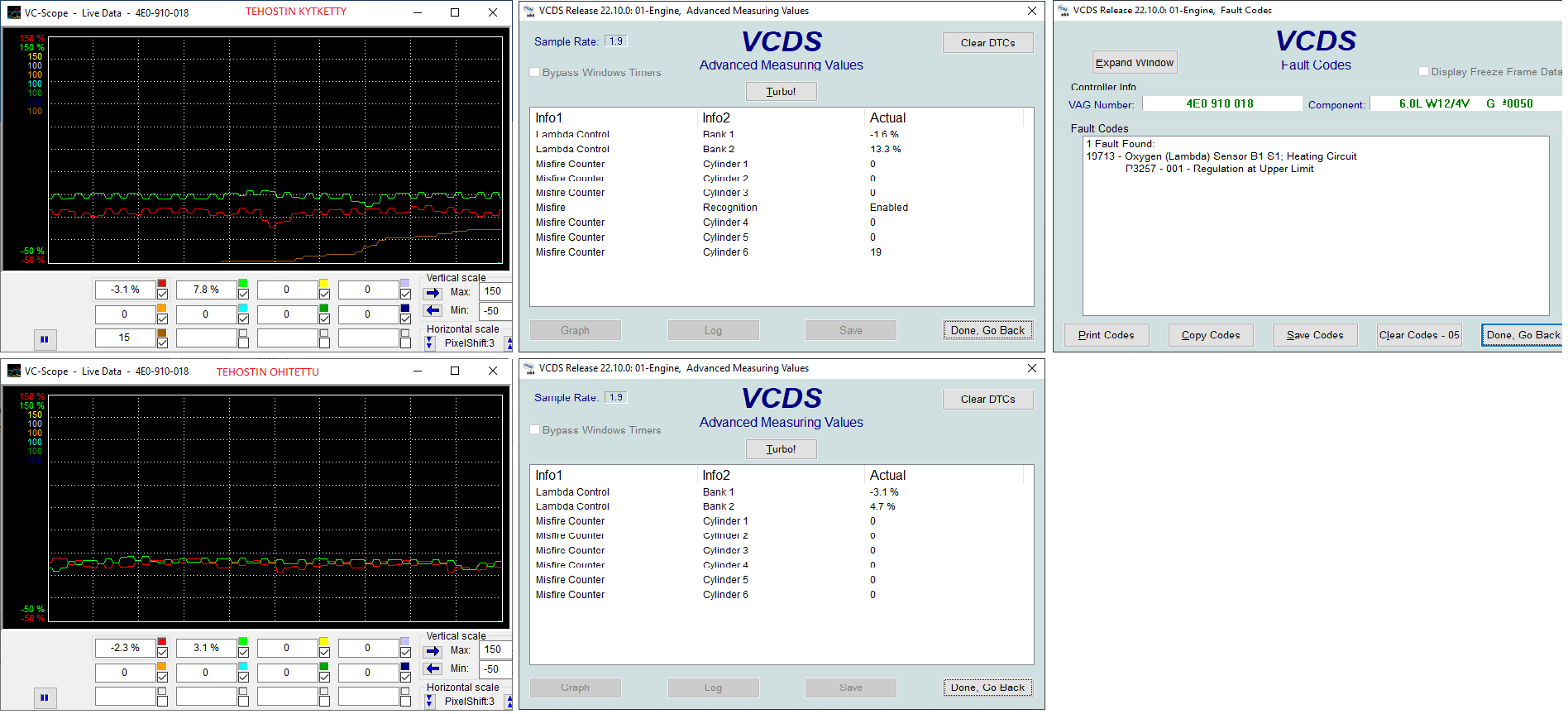Click right arrow beside Max in top scope
Image resolution: width=1568 pixels, height=714 pixels.
click(433, 293)
